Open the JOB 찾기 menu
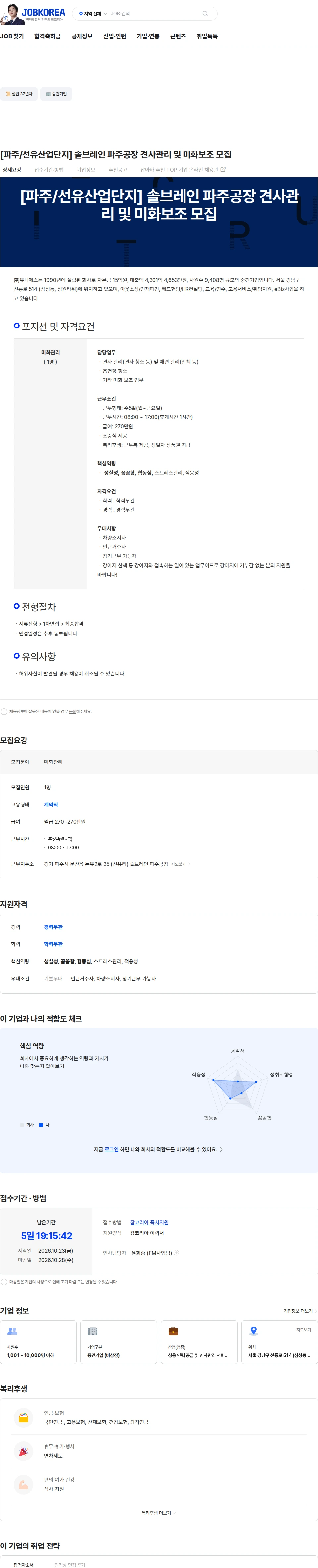This screenshot has height=1568, width=318. 12,36
